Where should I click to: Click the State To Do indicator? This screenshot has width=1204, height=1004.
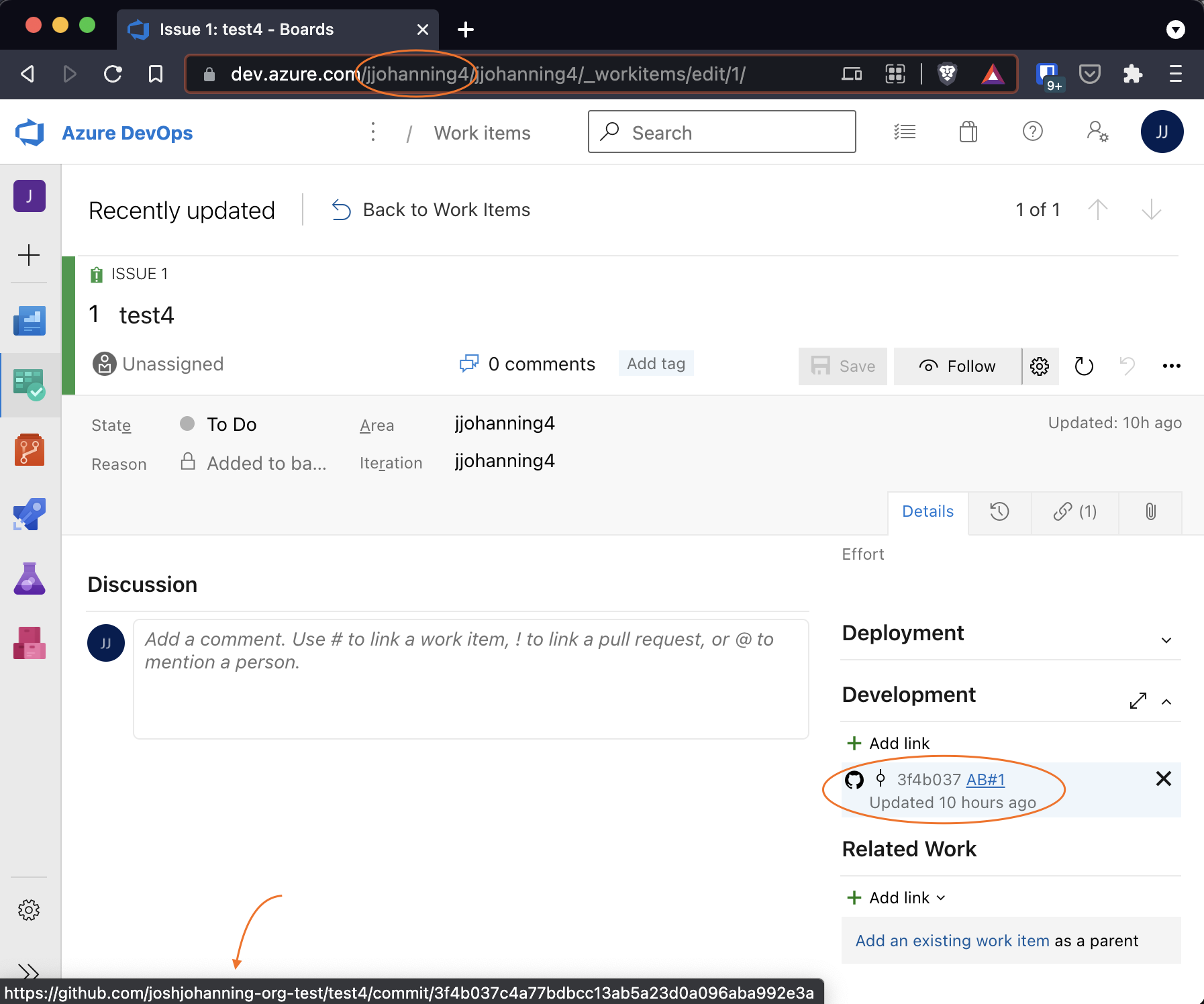(231, 425)
